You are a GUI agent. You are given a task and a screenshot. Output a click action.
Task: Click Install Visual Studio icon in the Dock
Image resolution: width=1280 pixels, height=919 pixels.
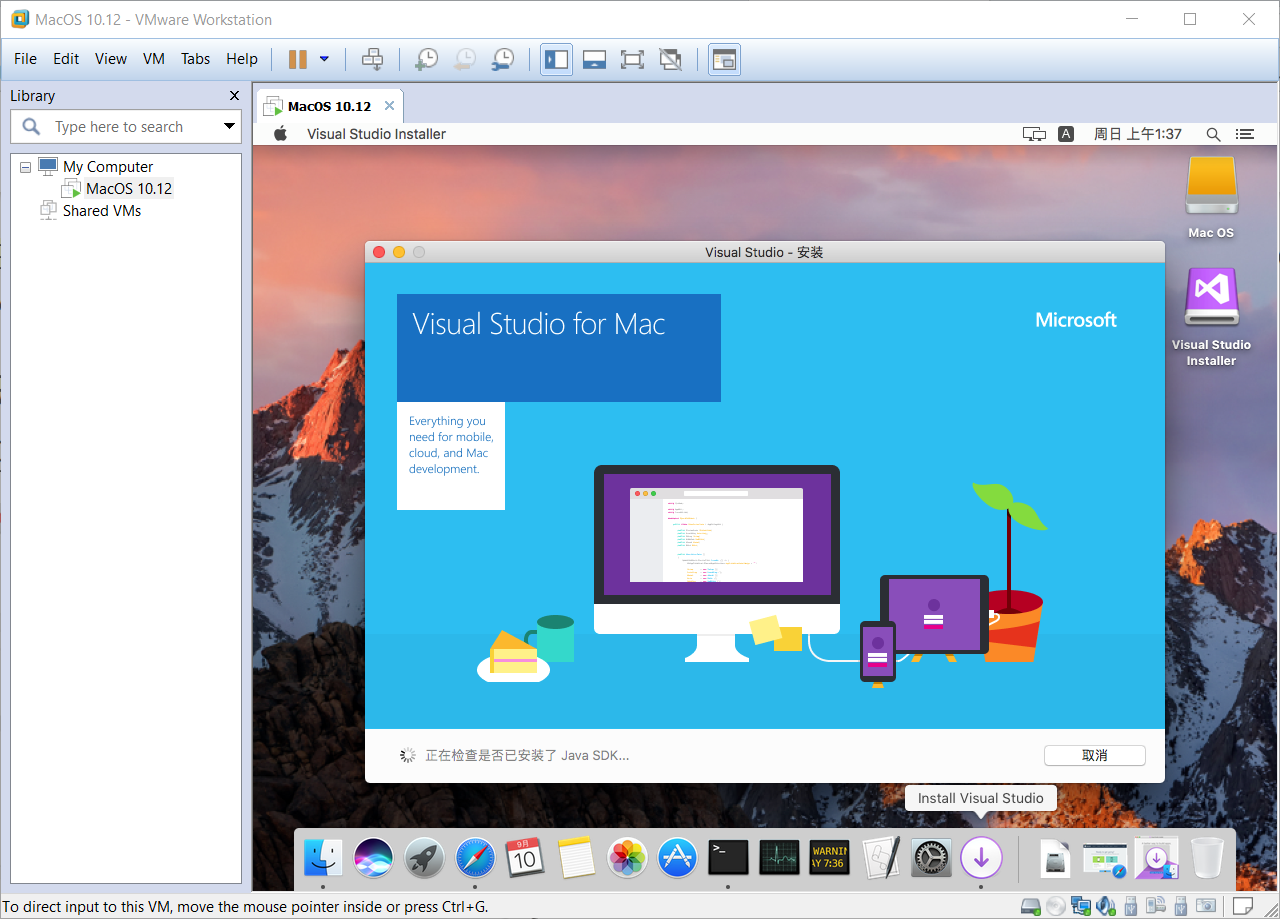981,857
